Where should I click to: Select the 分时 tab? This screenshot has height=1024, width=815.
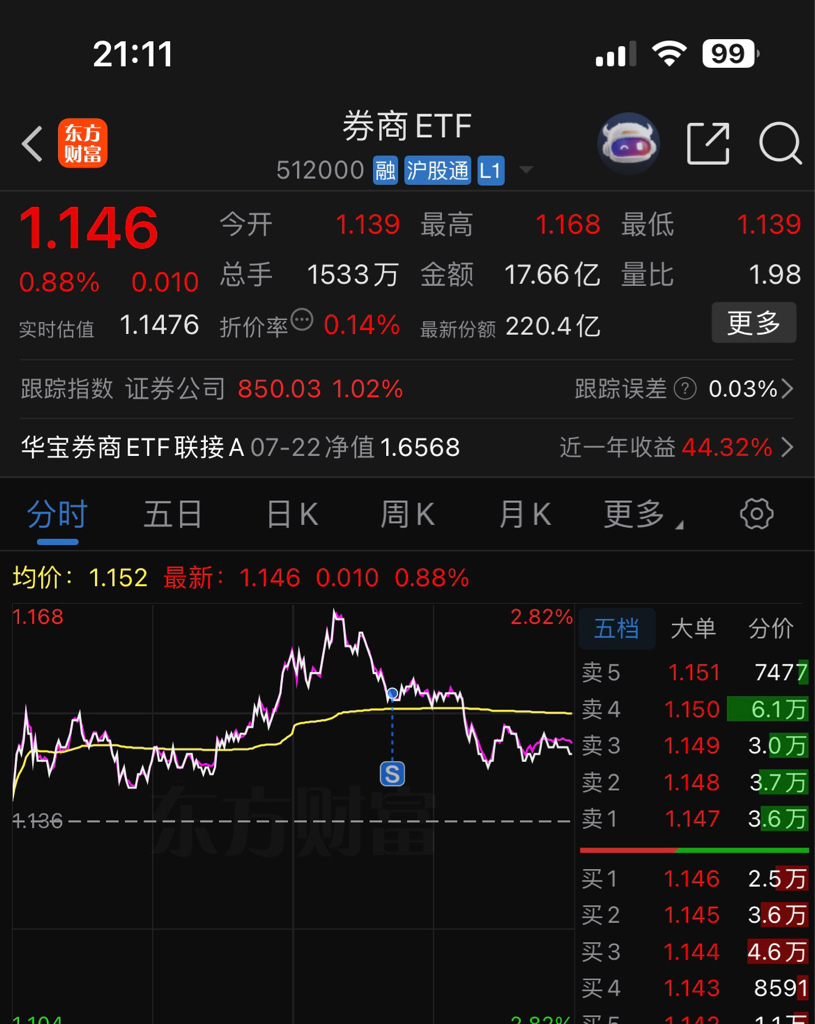[x=57, y=515]
